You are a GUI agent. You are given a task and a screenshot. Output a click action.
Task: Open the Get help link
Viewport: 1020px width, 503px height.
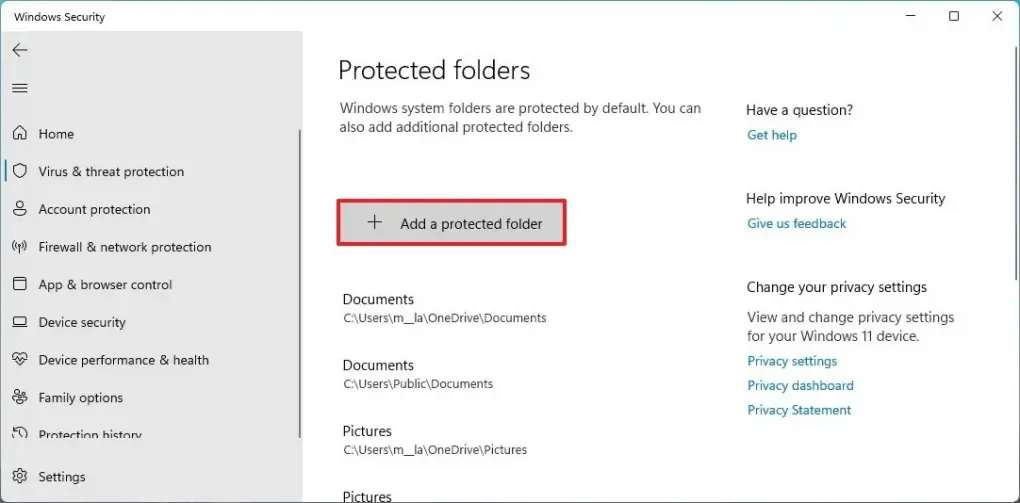pyautogui.click(x=772, y=135)
